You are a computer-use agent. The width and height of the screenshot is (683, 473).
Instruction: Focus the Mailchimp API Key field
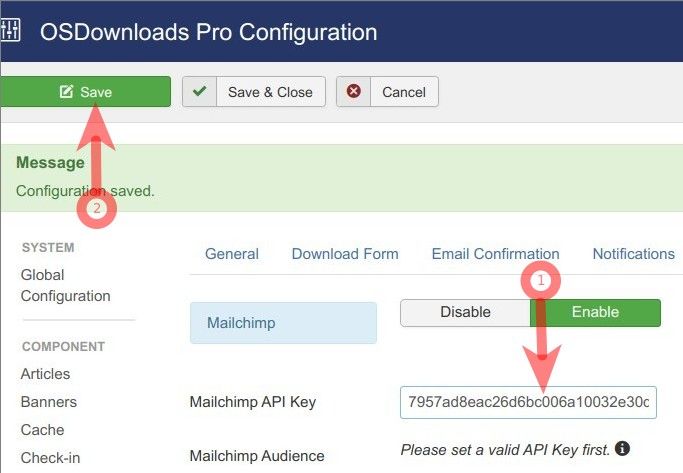[528, 402]
